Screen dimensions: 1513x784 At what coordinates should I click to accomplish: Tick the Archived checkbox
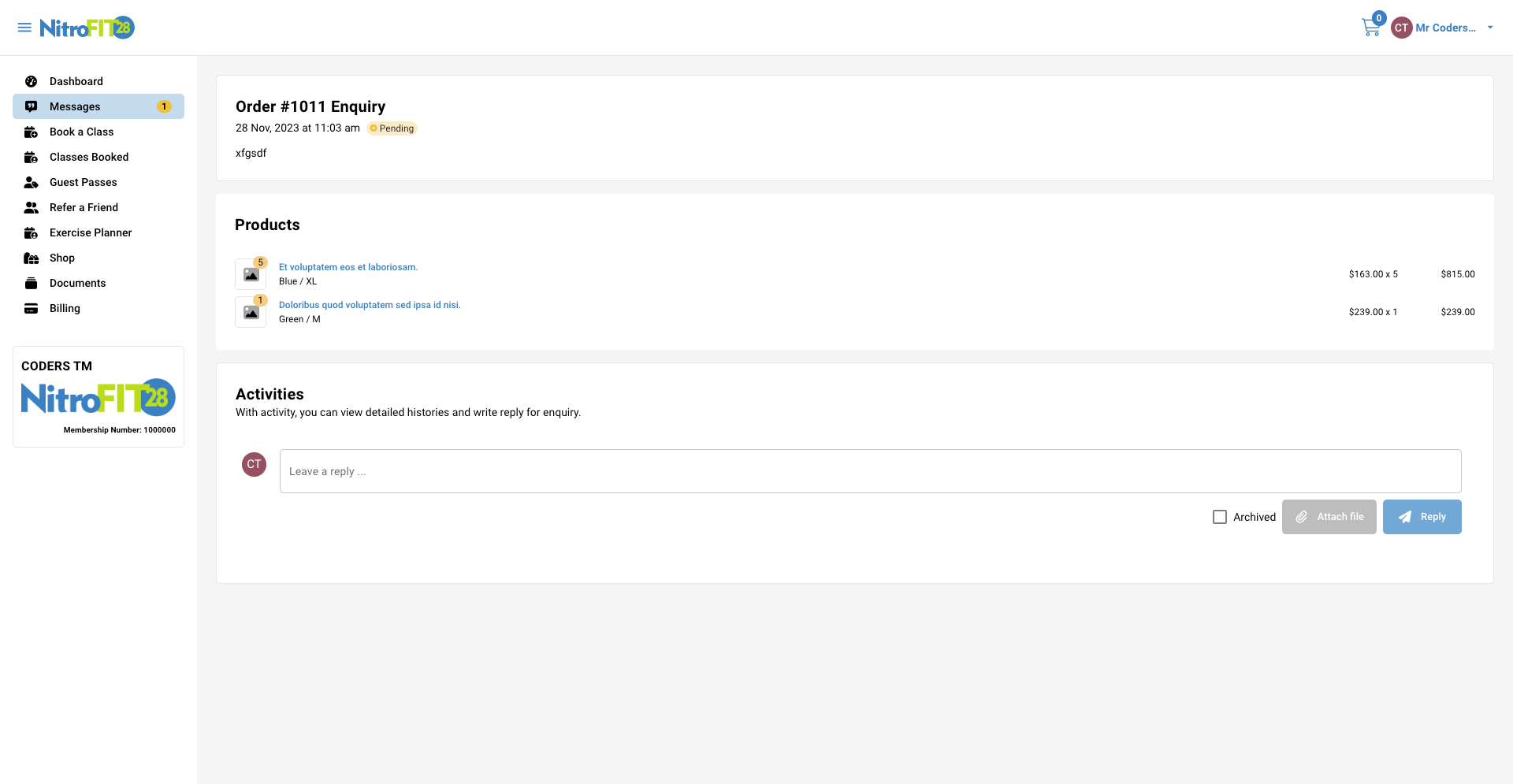tap(1220, 517)
